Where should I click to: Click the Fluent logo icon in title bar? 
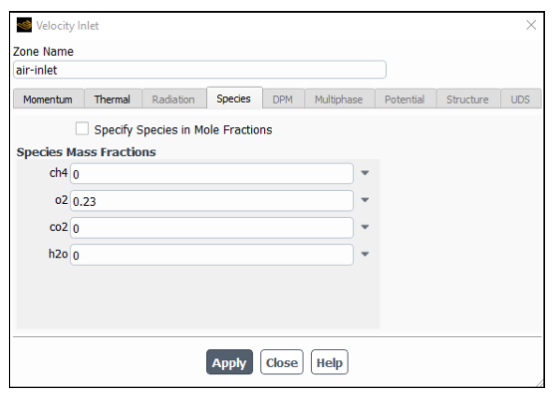pyautogui.click(x=24, y=25)
